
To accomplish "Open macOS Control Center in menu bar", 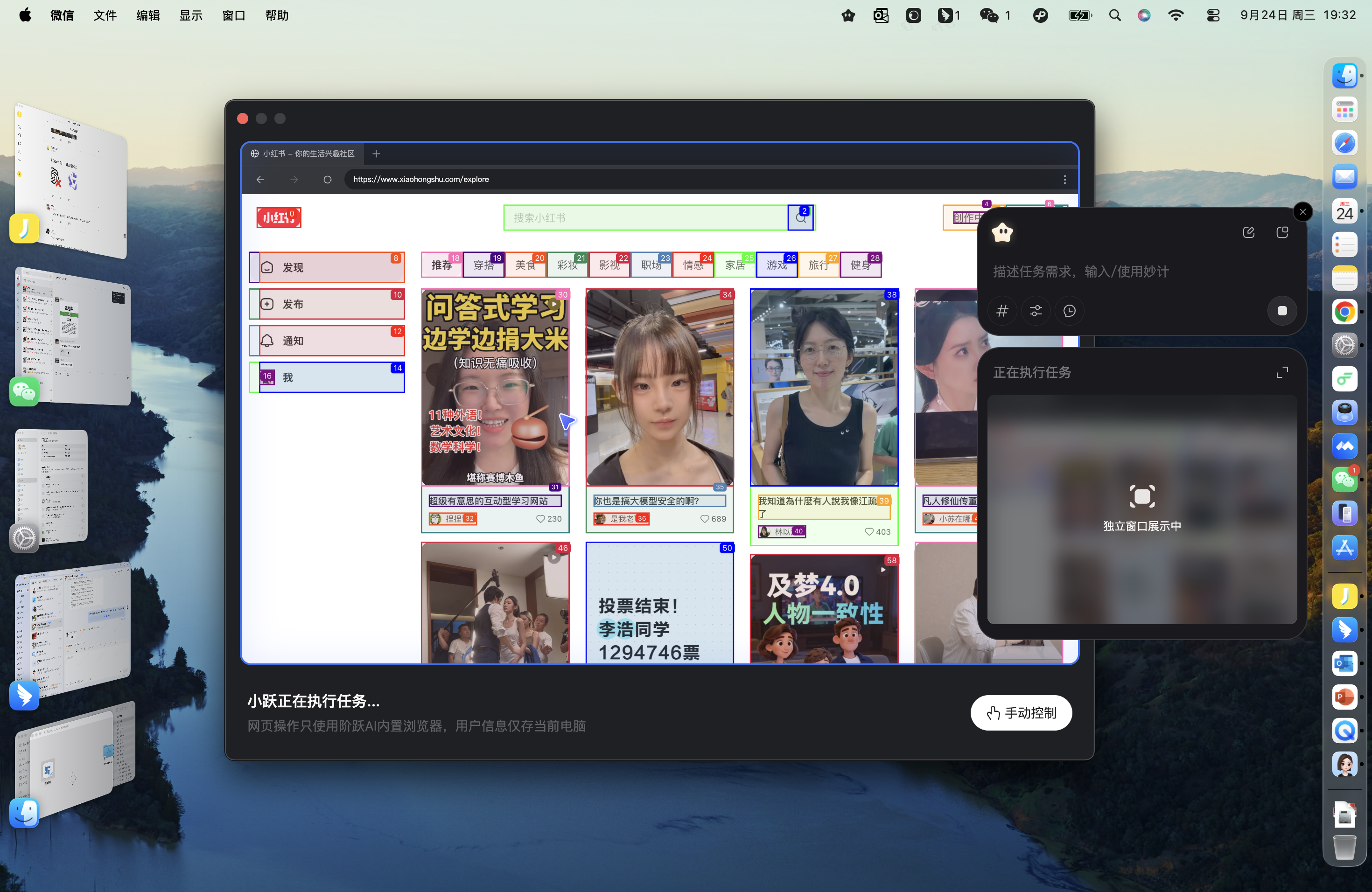I will tap(1213, 15).
